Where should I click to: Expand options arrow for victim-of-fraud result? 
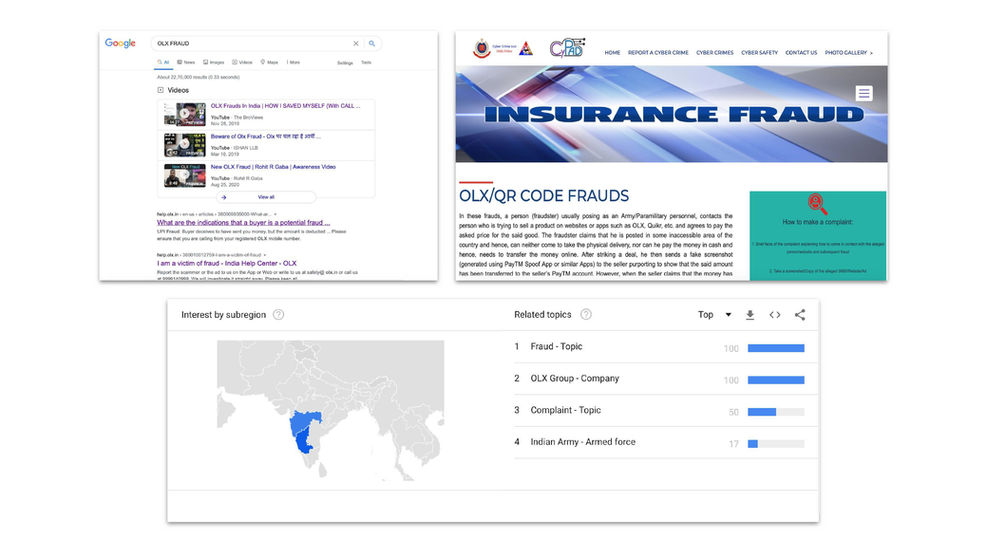click(266, 255)
